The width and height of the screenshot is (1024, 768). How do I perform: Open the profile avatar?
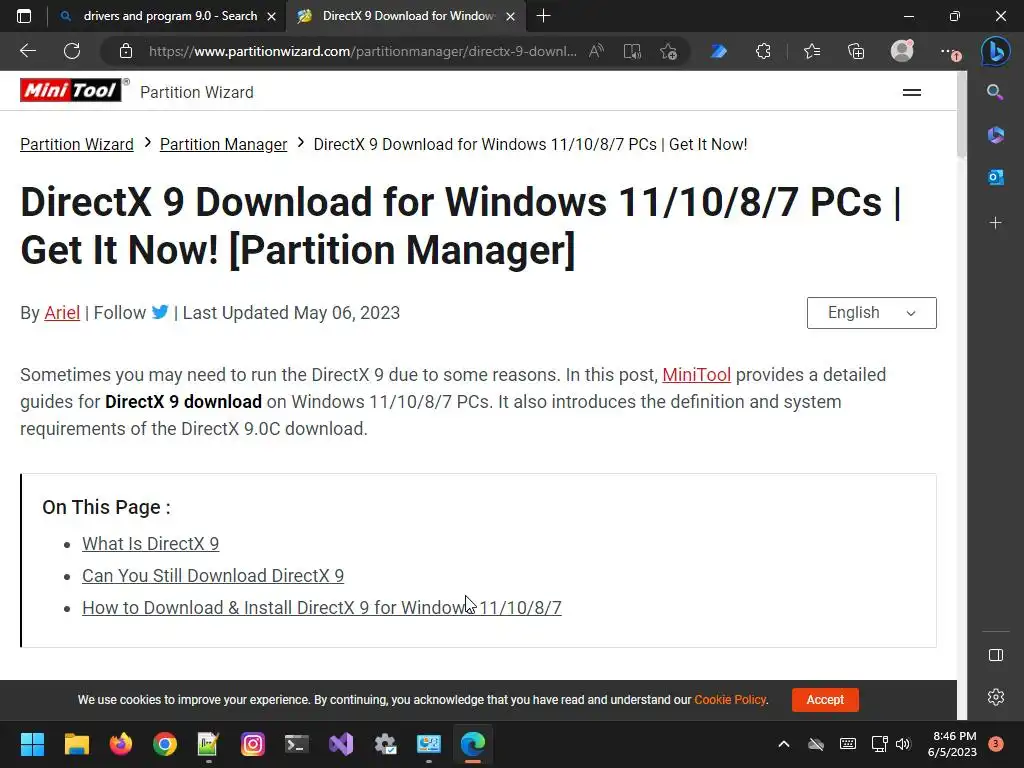(902, 51)
